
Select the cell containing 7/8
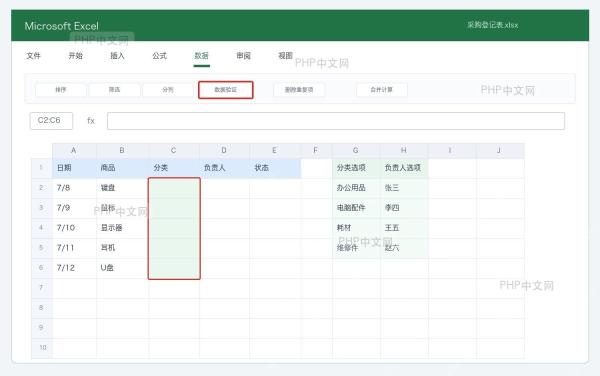(74, 188)
